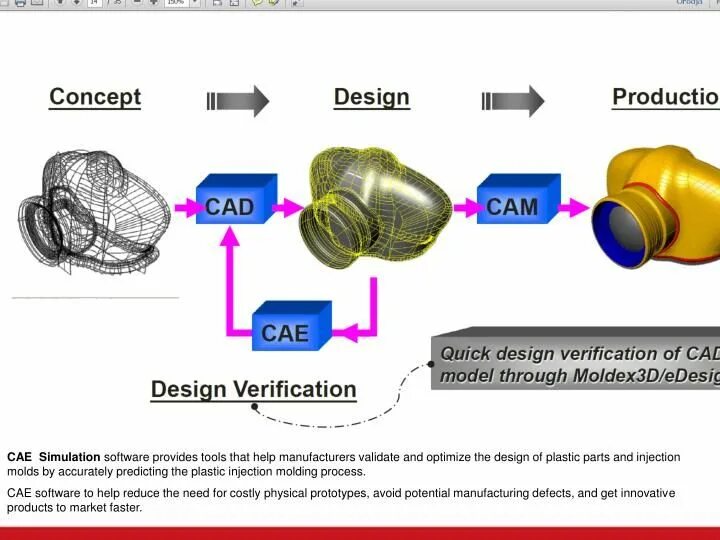Click the paragraph starting "CAE software to help reduce"
Viewport: 720px width, 540px height.
(341, 501)
